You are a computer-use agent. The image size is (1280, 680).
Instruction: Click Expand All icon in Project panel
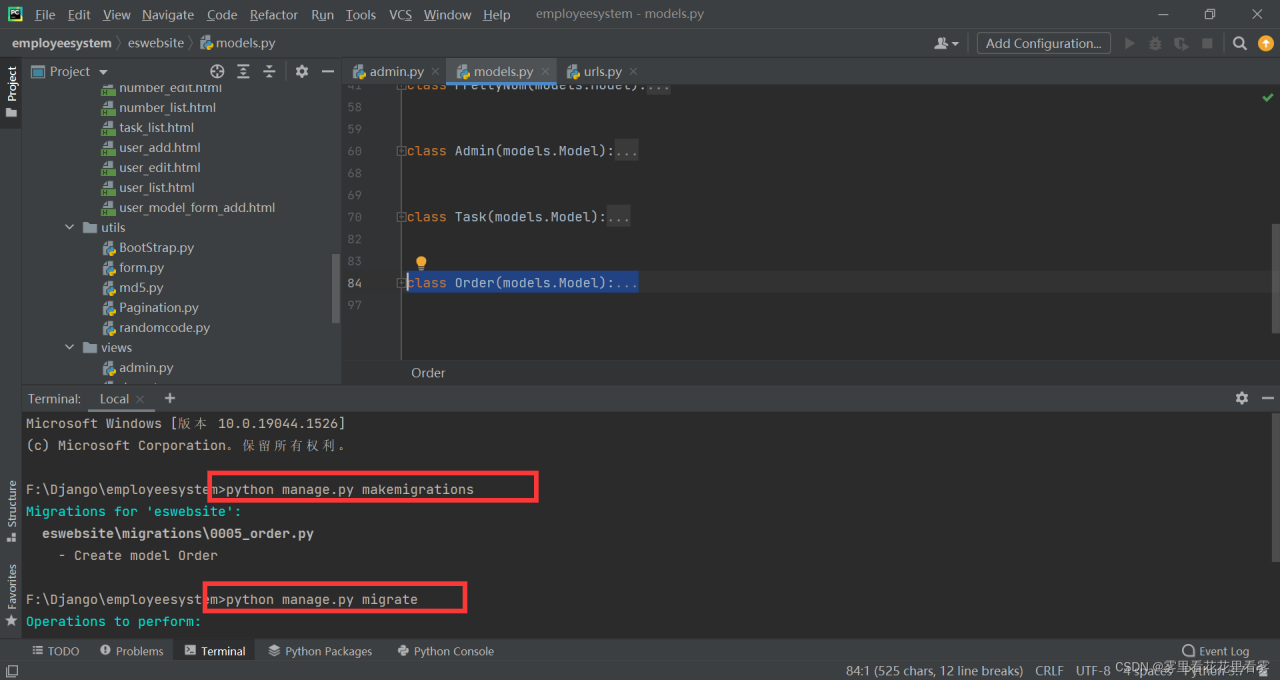(243, 71)
